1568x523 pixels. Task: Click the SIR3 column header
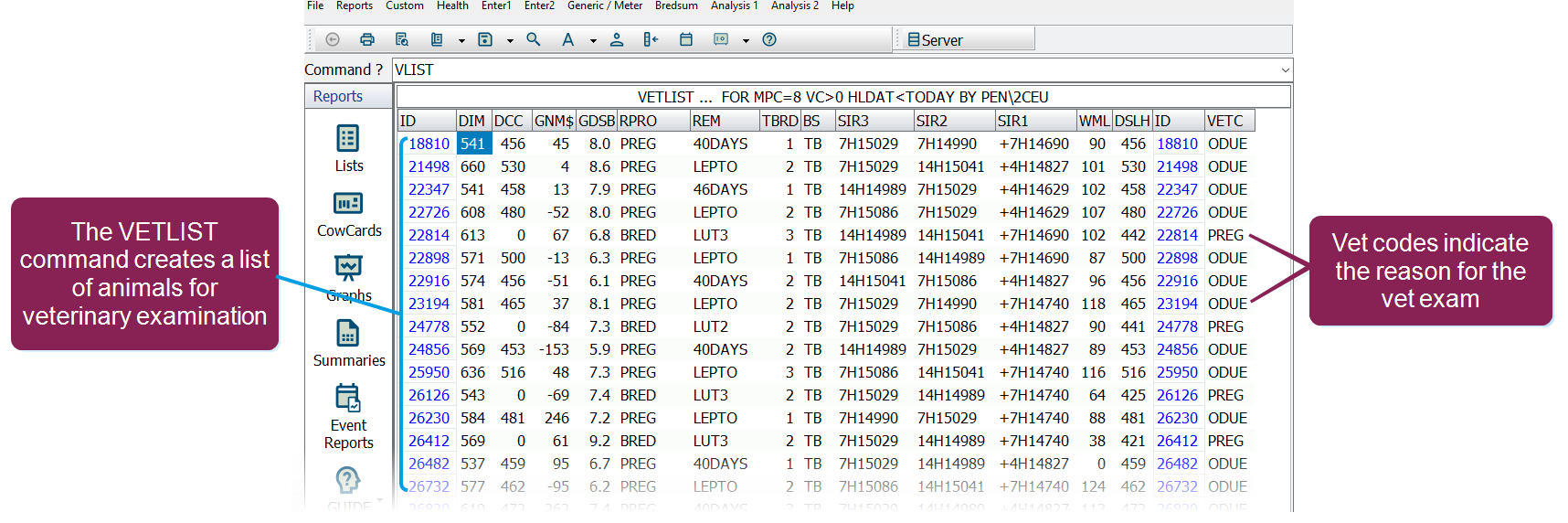874,121
